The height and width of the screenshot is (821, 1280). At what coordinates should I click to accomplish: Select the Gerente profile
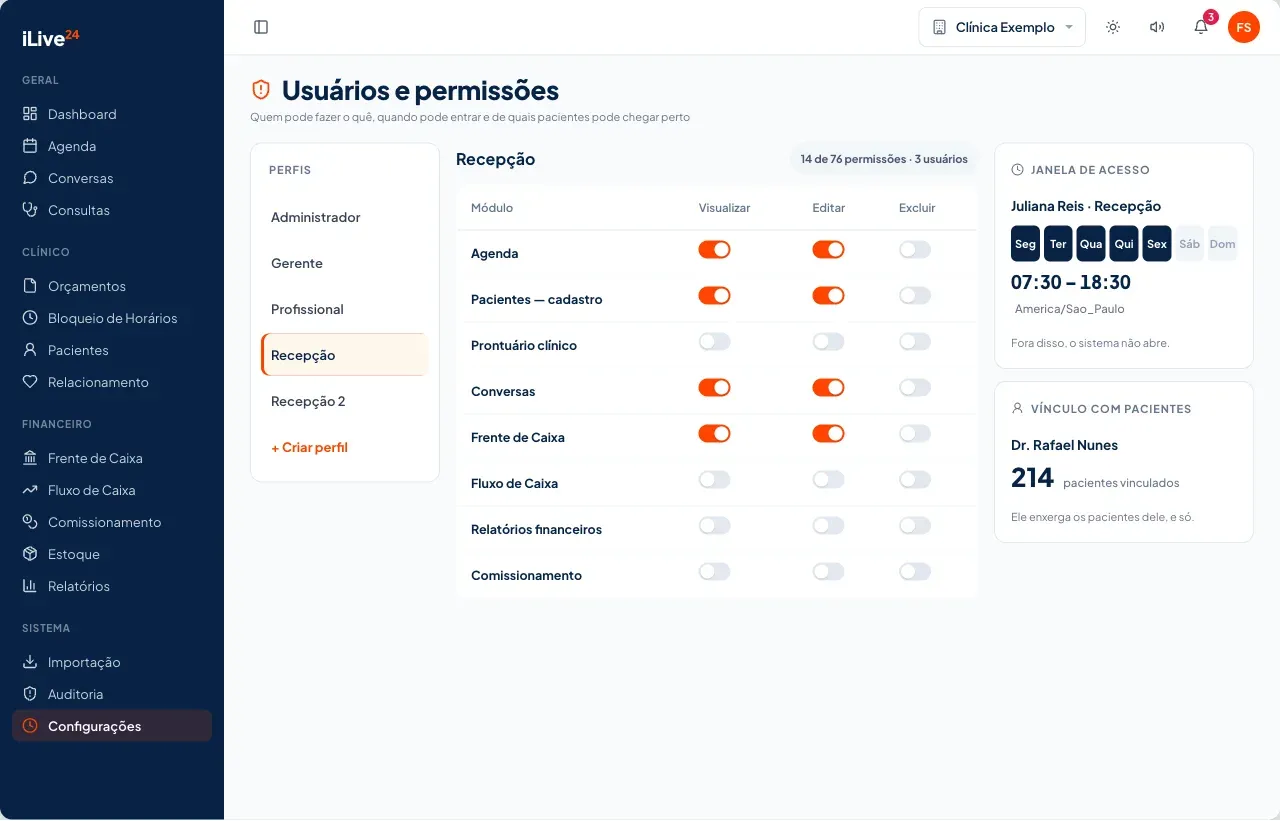345,263
